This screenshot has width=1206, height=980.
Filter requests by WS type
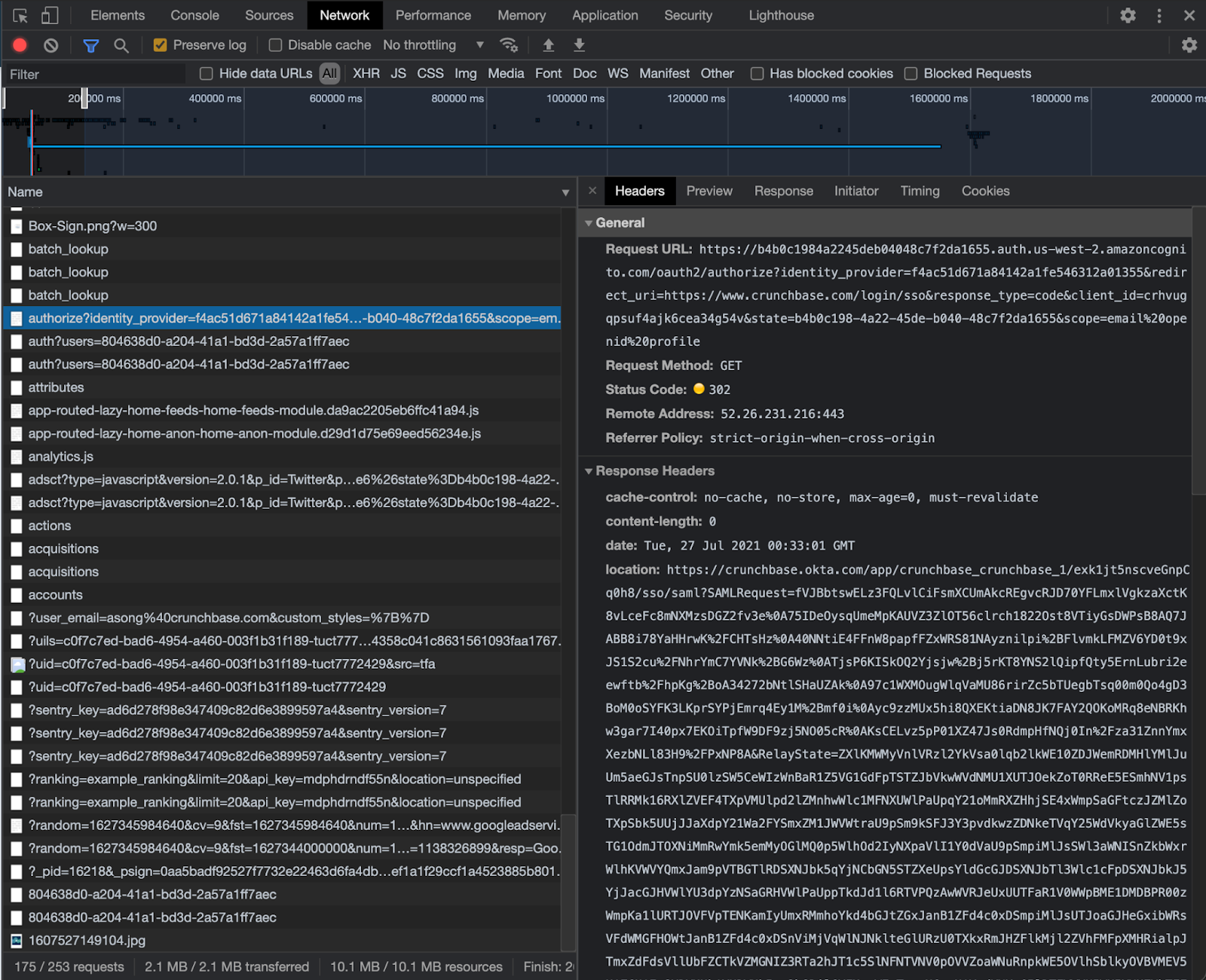(x=618, y=73)
